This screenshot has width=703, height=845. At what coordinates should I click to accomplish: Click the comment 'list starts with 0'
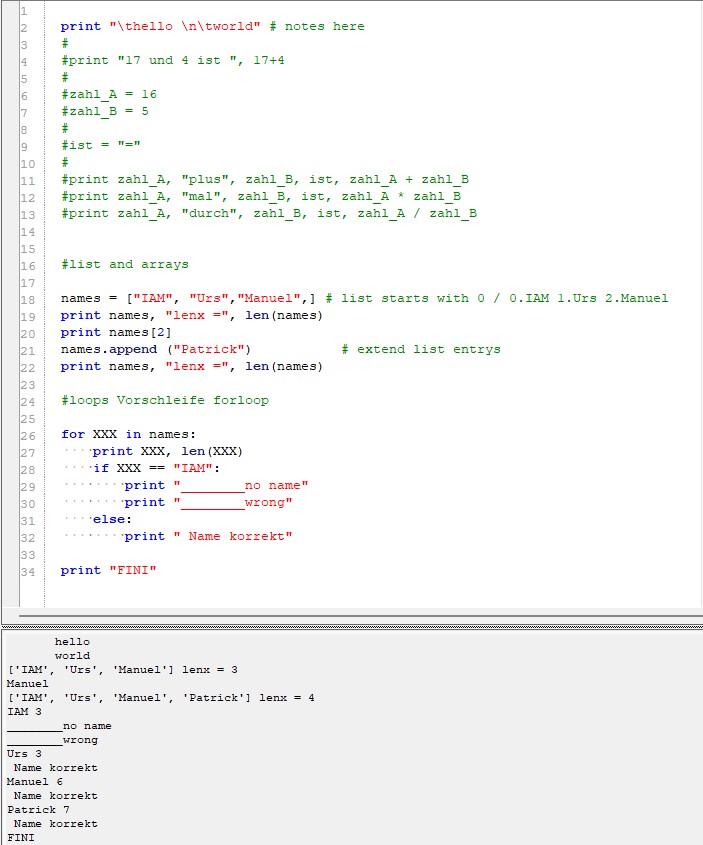click(413, 299)
